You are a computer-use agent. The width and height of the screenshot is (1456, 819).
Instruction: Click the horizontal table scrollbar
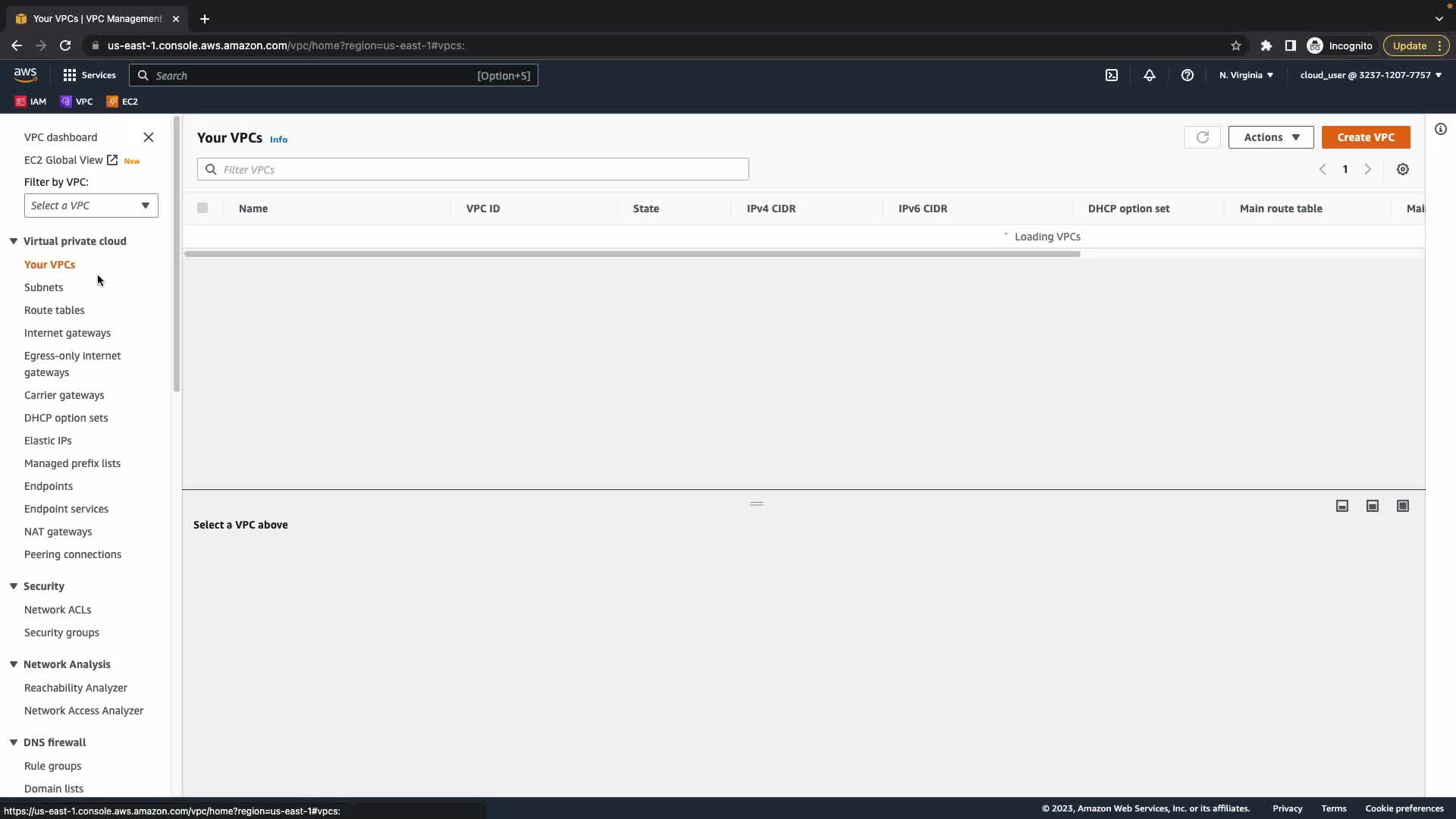[632, 254]
